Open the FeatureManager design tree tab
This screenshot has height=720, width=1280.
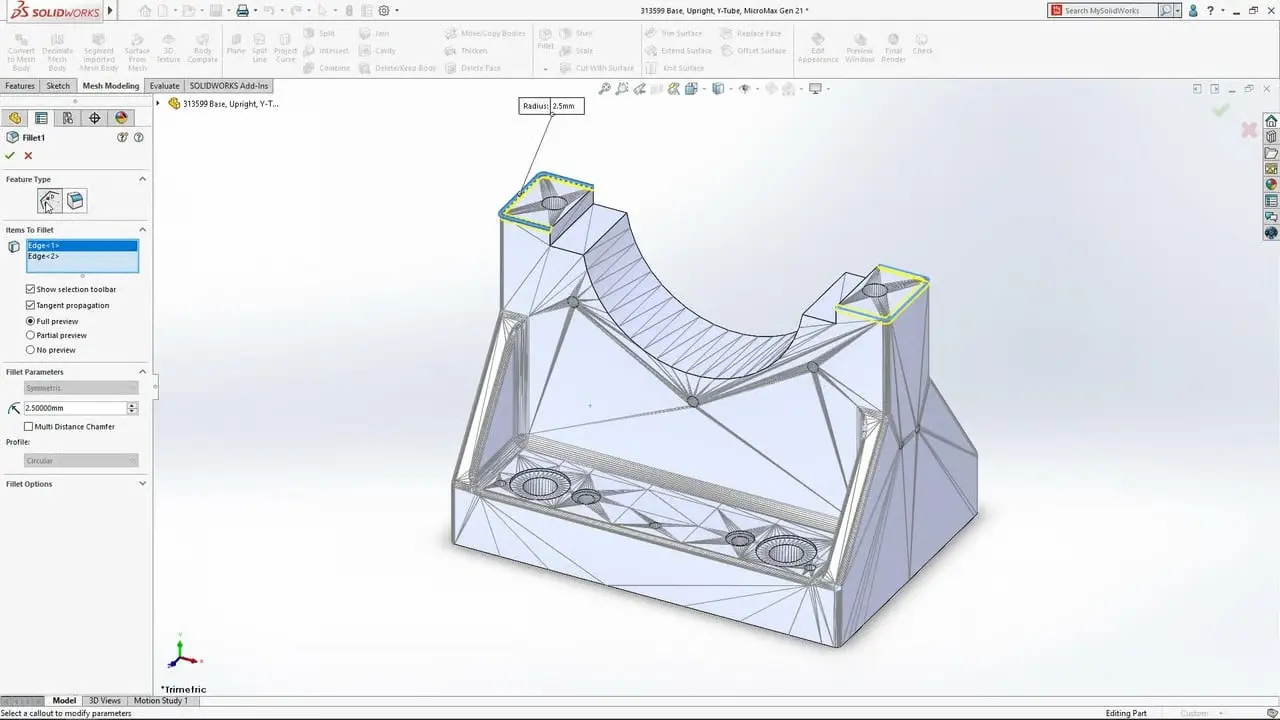(15, 118)
